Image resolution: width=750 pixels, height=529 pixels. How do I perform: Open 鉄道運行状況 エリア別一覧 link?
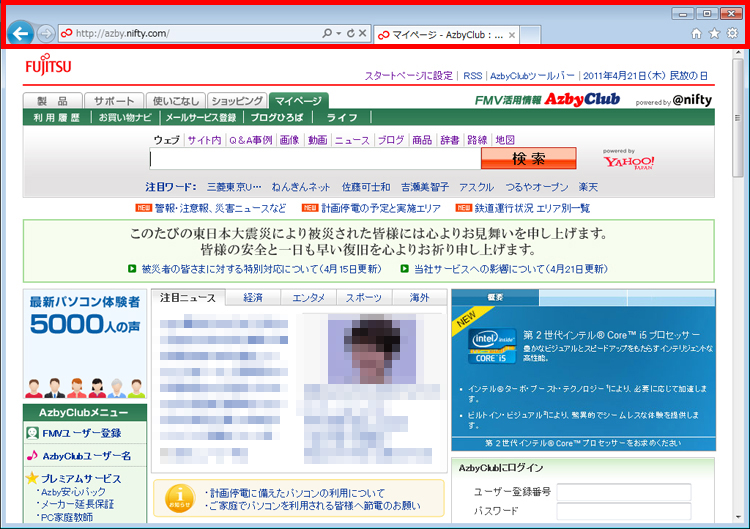pyautogui.click(x=532, y=209)
